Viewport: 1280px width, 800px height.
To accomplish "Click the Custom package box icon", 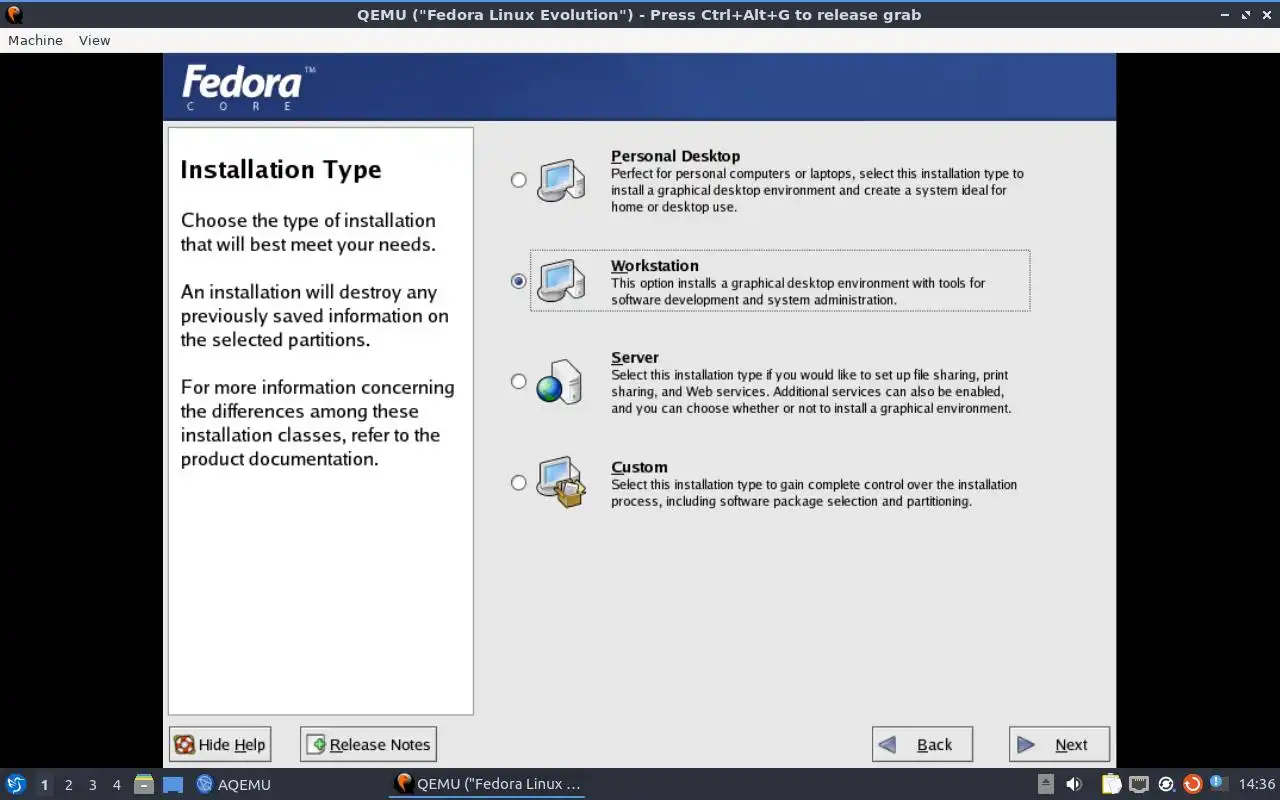I will tap(561, 482).
